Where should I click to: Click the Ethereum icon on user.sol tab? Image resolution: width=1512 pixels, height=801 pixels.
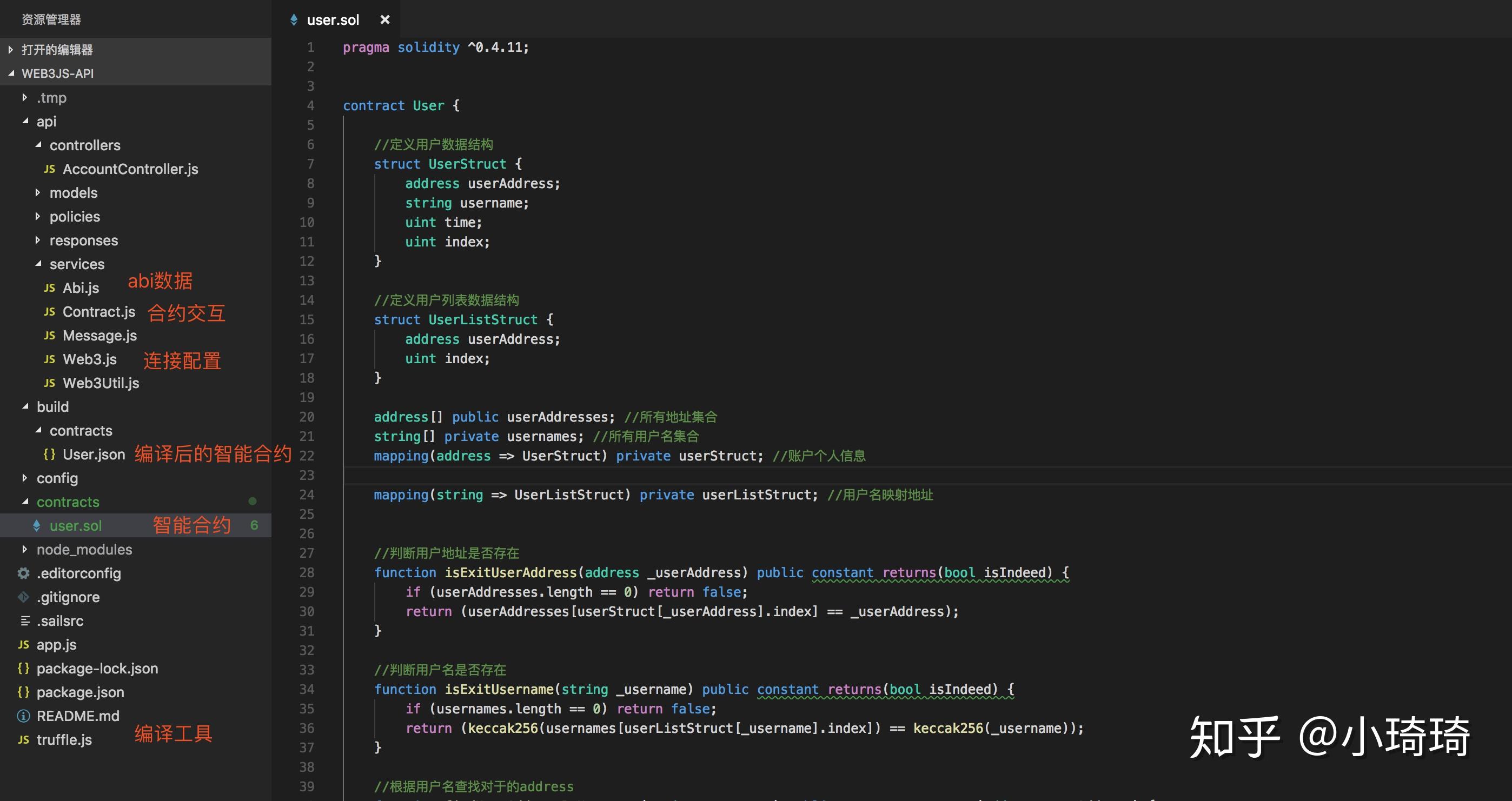point(294,20)
